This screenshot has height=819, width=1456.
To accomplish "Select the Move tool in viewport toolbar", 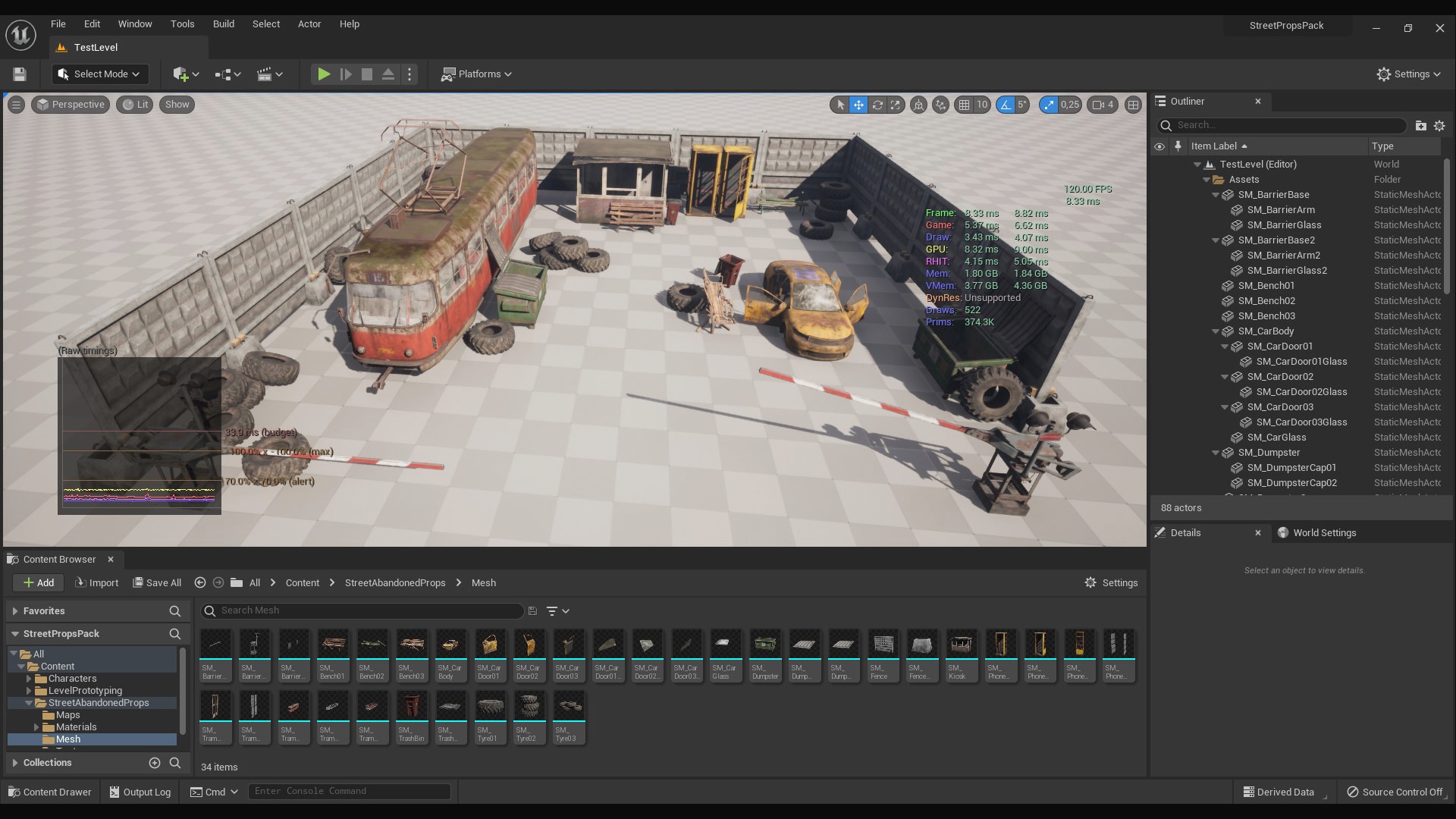I will (858, 105).
